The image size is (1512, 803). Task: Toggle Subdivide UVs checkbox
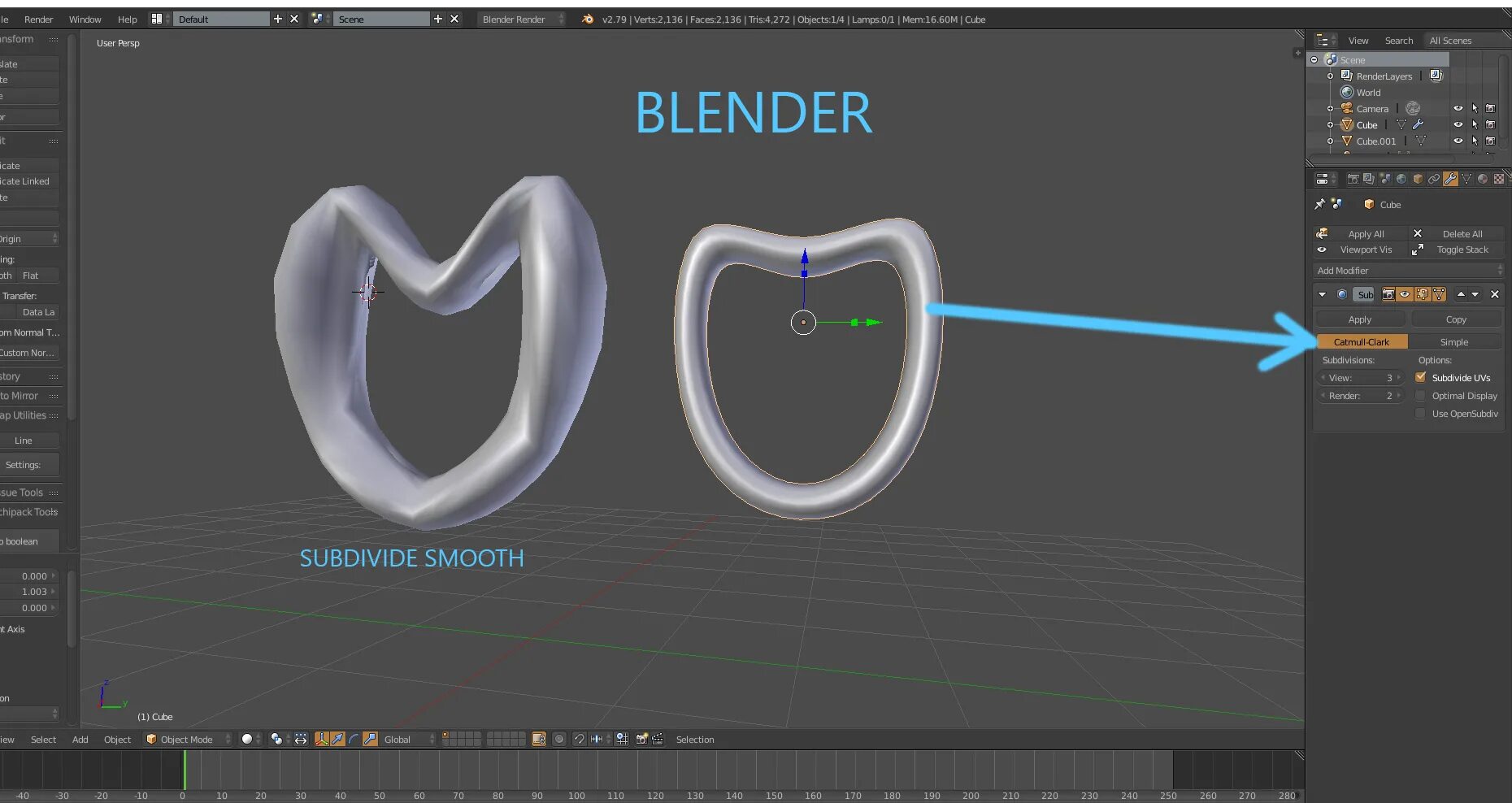tap(1421, 377)
